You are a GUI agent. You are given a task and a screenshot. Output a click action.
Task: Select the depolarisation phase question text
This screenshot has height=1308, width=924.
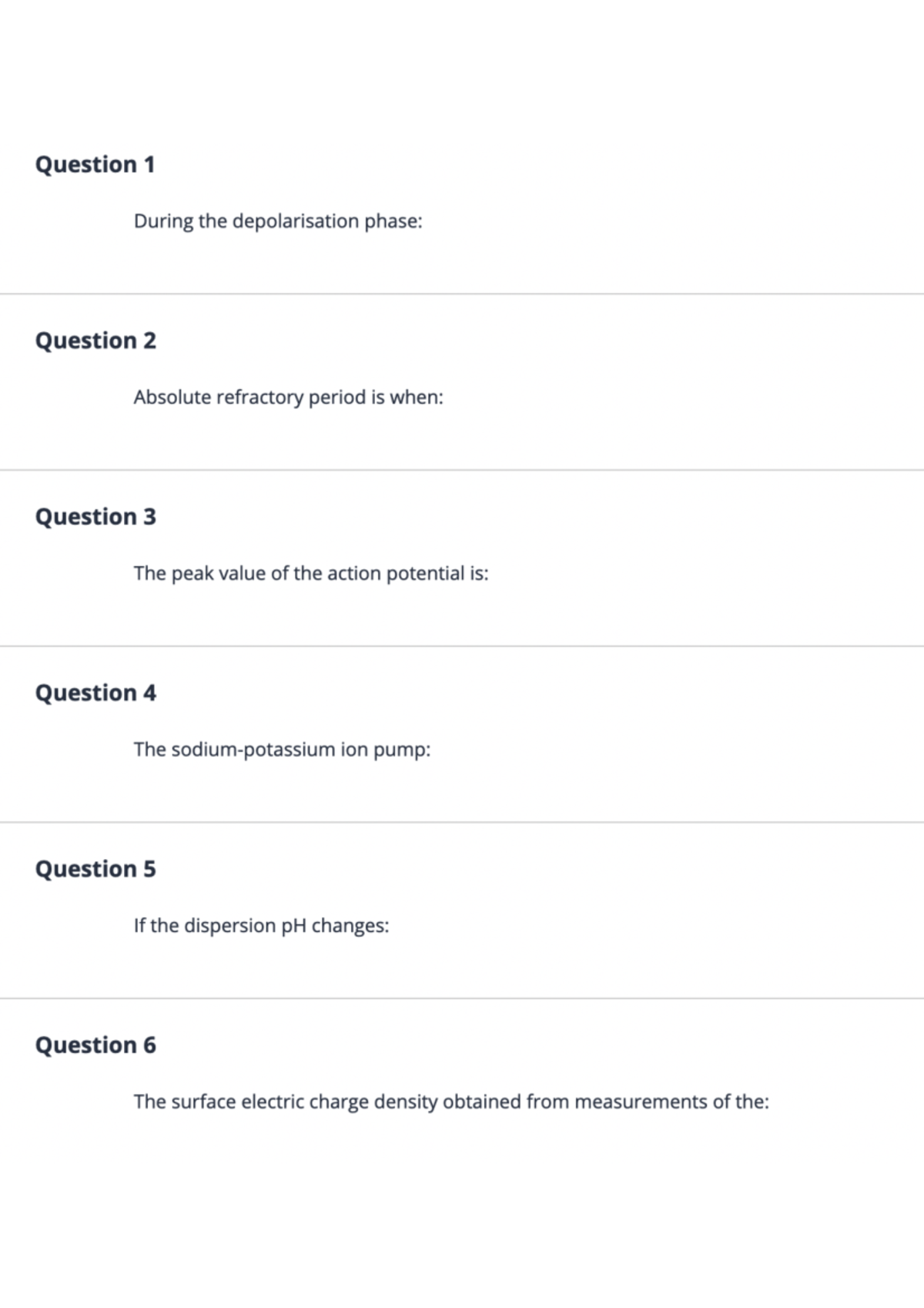[278, 221]
